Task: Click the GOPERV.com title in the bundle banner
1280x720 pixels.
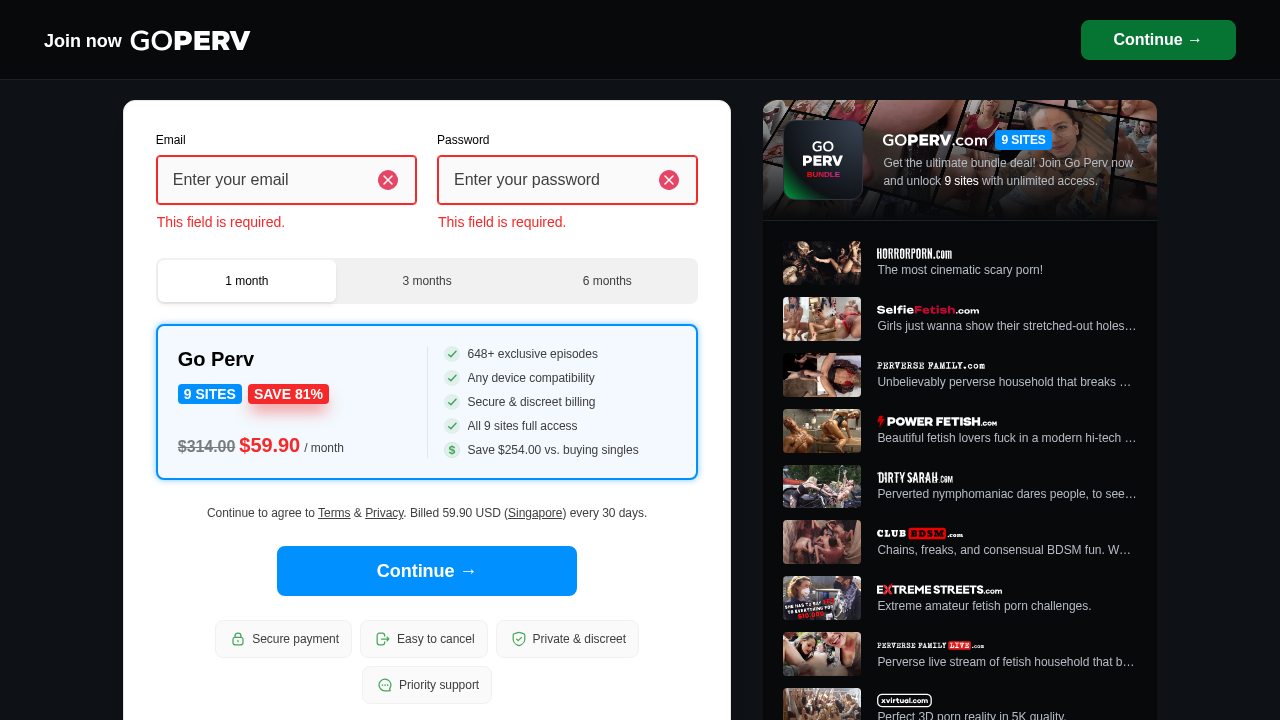Action: pyautogui.click(x=935, y=141)
